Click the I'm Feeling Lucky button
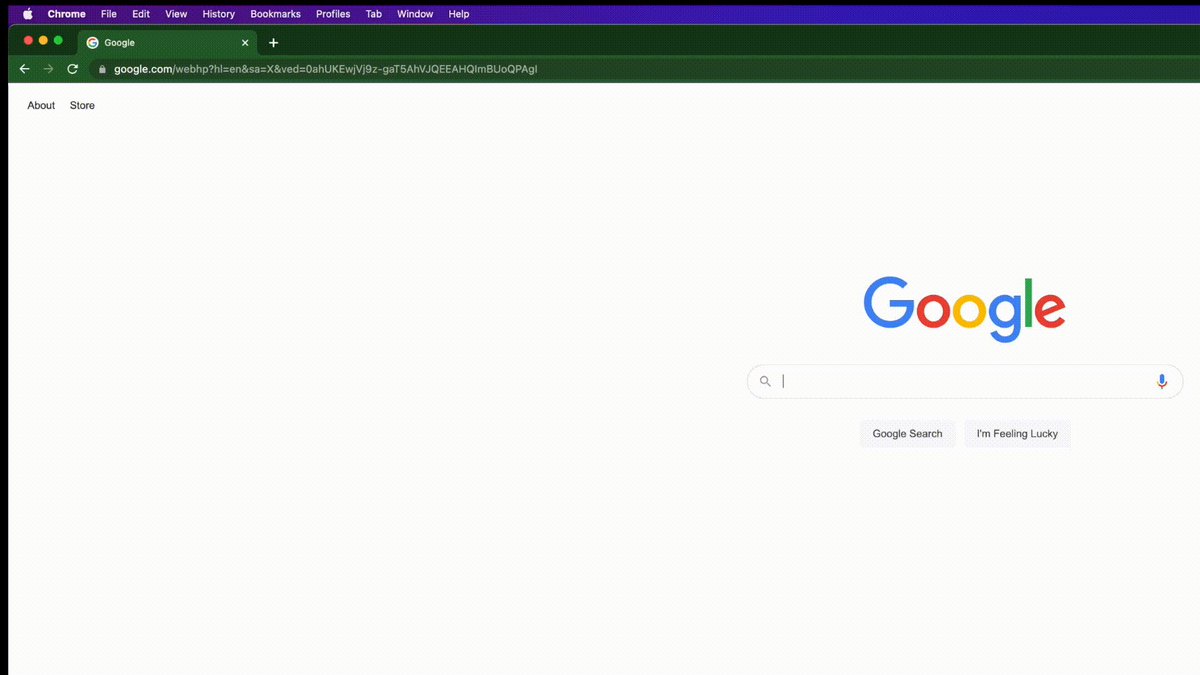 coord(1017,434)
